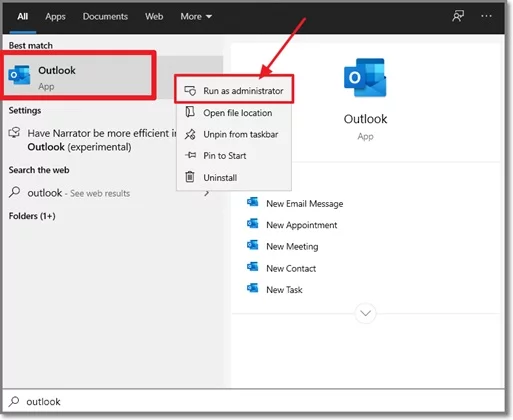Select the Web tab
Viewport: 513px width, 420px height.
click(x=154, y=16)
